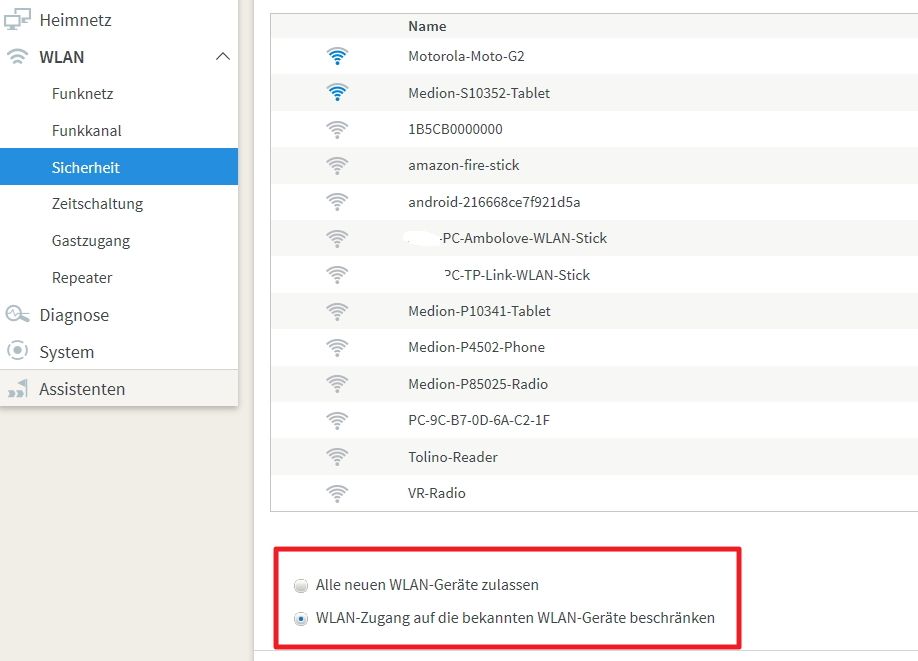The height and width of the screenshot is (661, 918).
Task: Enable WLAN-Zugang auf bekannte Geräte beschränken
Action: [x=300, y=618]
